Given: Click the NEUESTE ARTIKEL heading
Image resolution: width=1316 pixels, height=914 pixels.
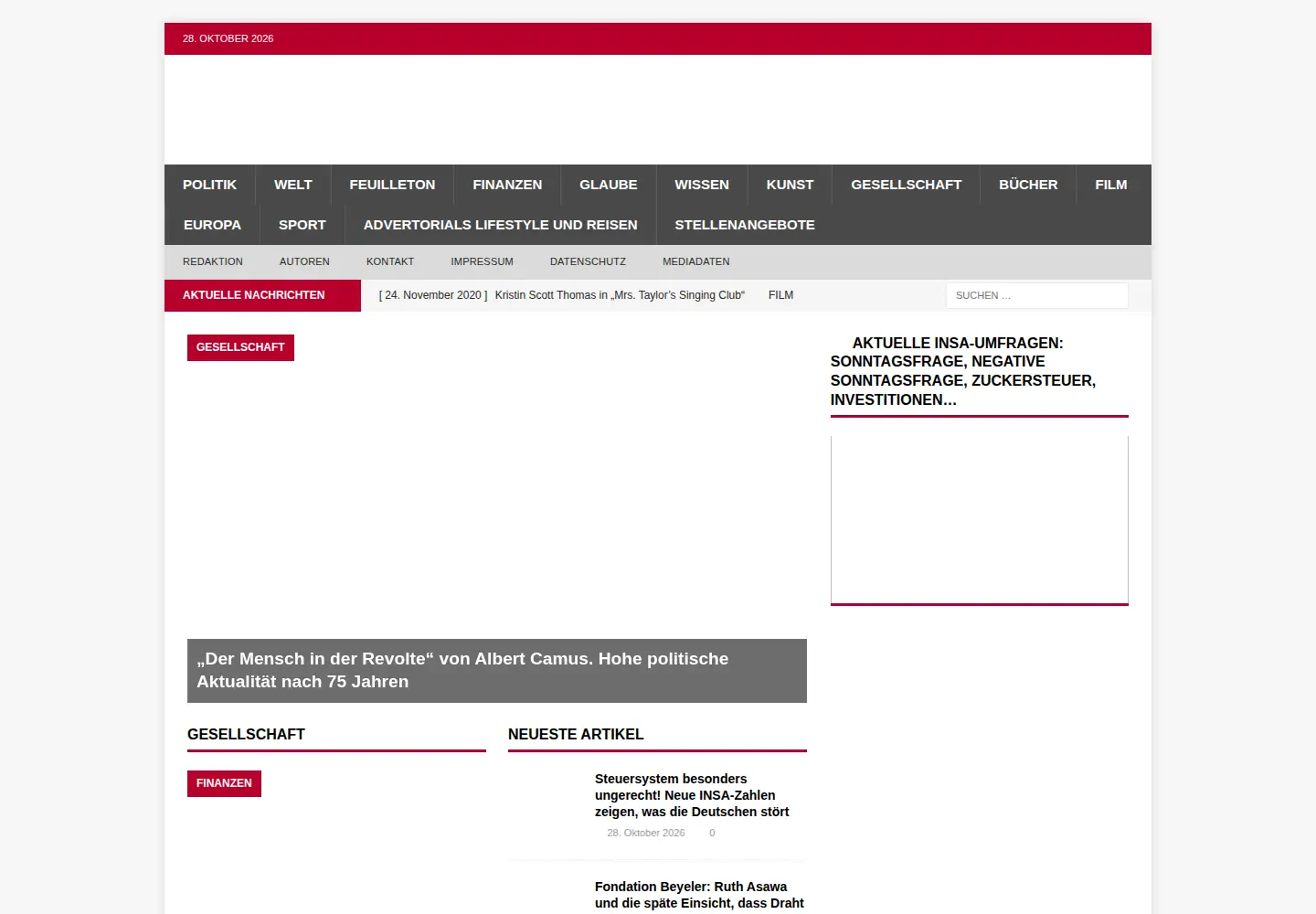Looking at the screenshot, I should (x=576, y=734).
